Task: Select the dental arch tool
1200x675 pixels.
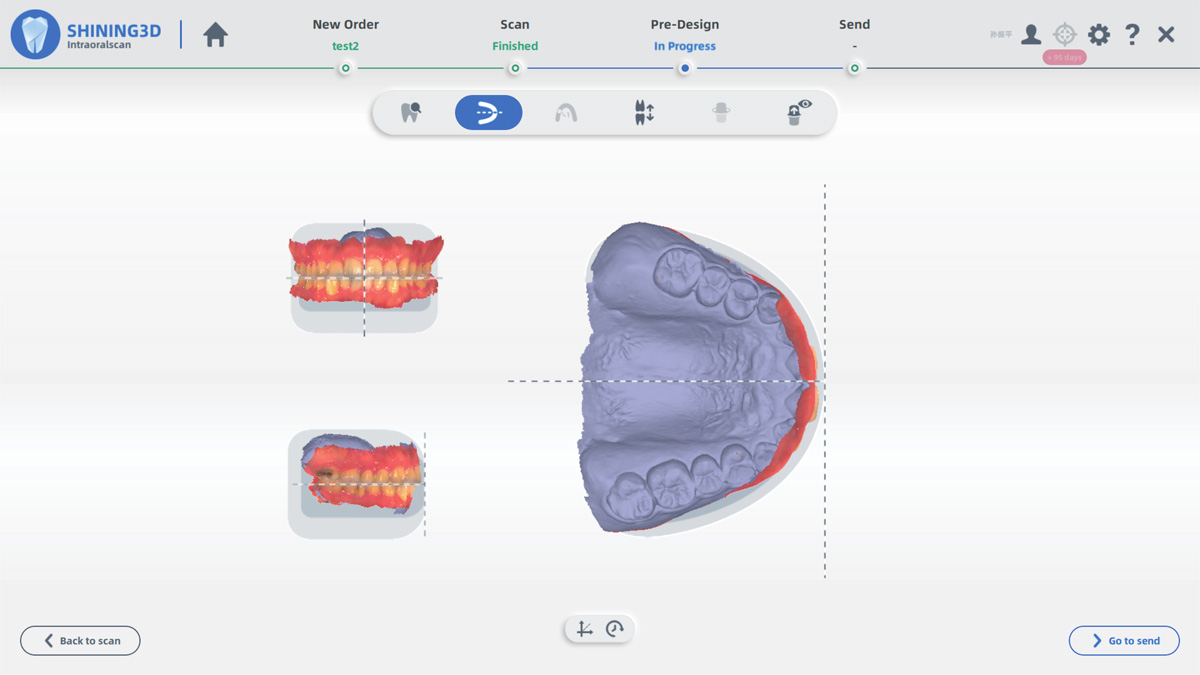Action: click(566, 113)
